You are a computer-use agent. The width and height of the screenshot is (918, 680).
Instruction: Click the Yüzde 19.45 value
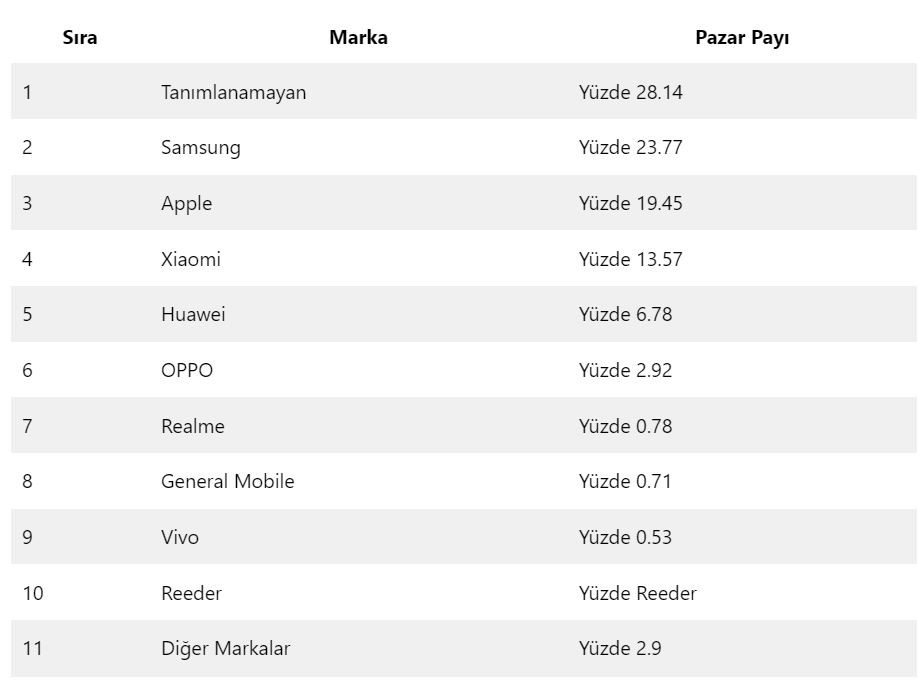pos(630,204)
